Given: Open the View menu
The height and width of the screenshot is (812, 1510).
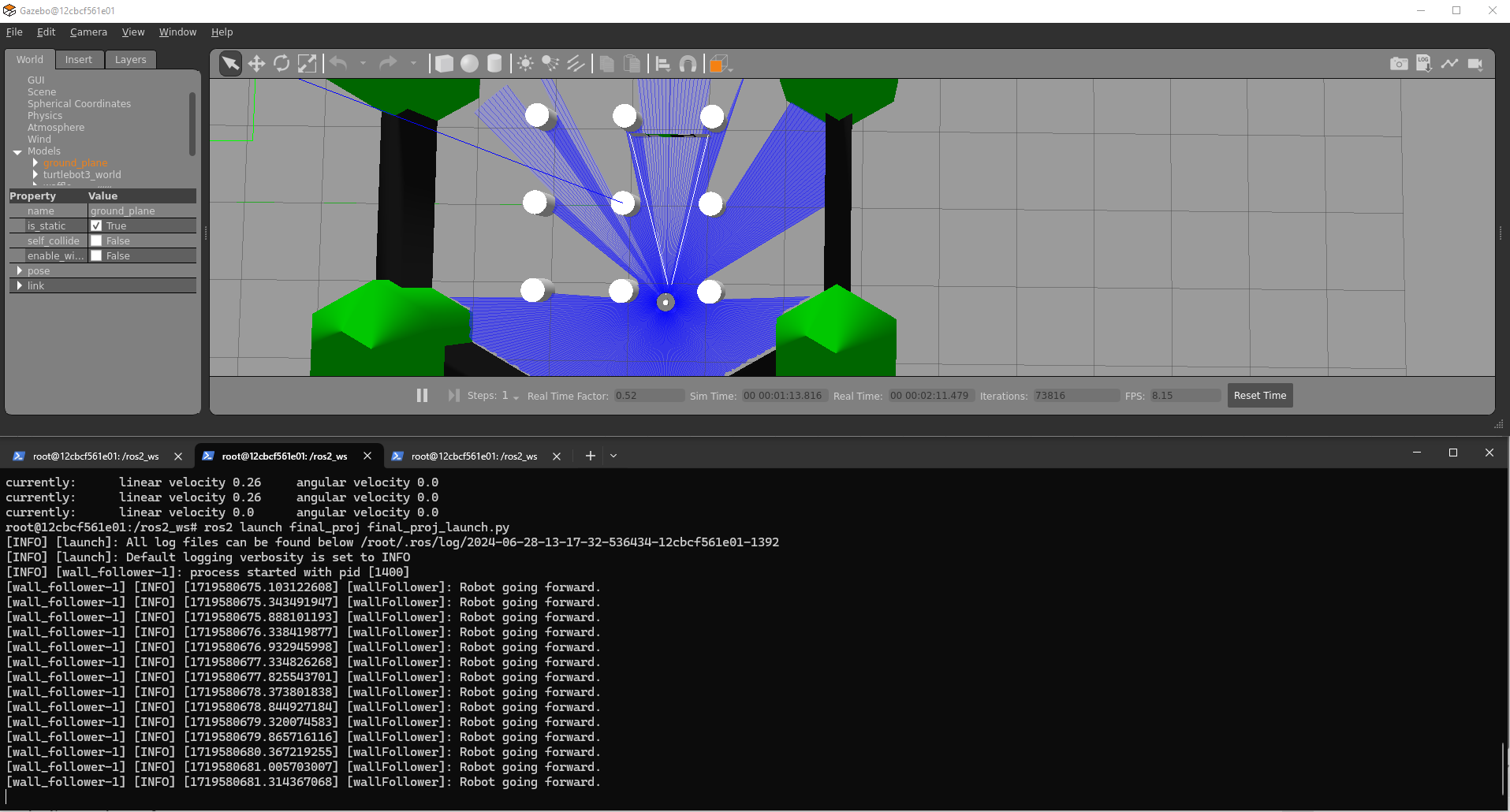Looking at the screenshot, I should click(x=133, y=32).
